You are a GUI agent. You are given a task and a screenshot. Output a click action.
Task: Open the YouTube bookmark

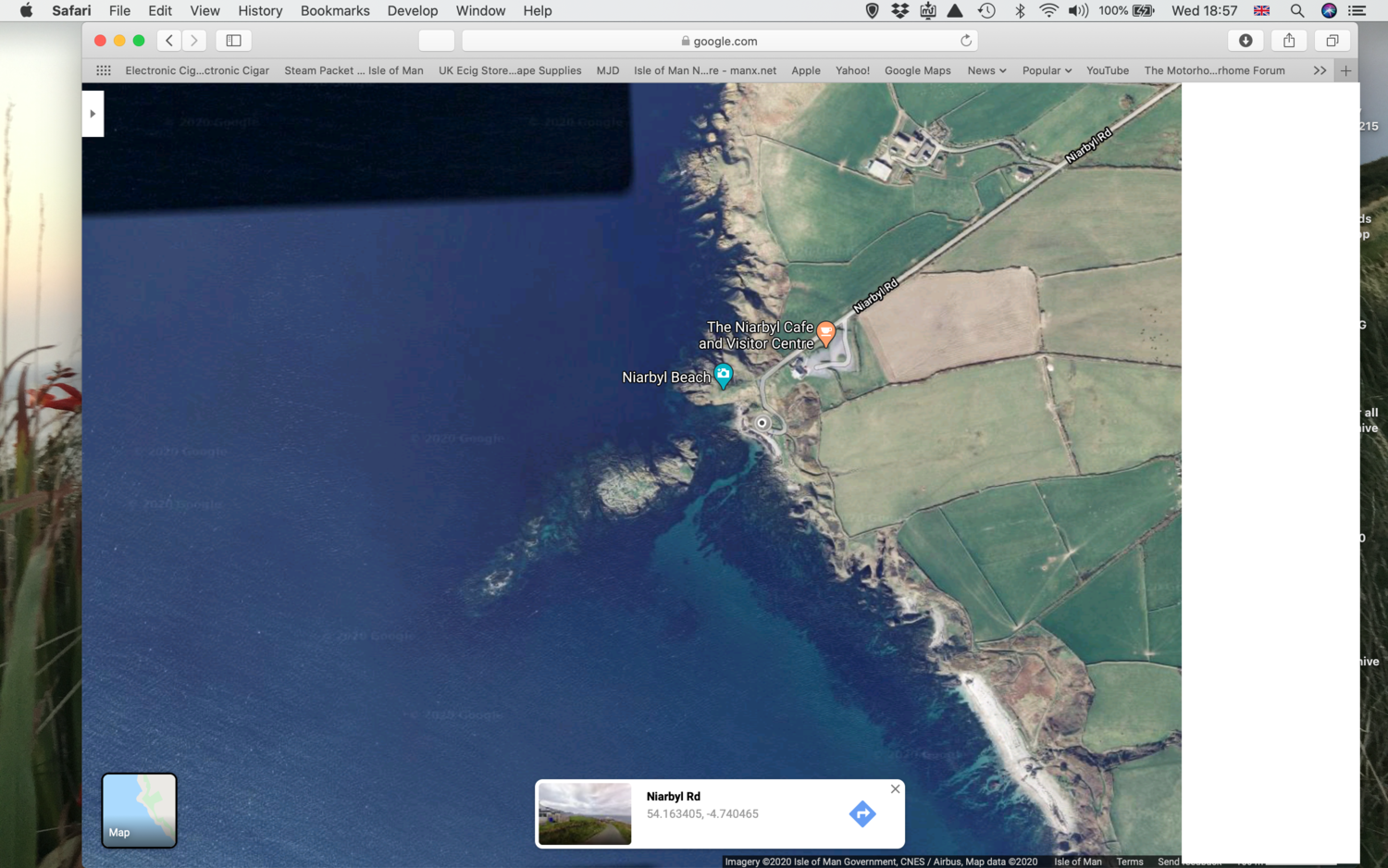[x=1108, y=70]
